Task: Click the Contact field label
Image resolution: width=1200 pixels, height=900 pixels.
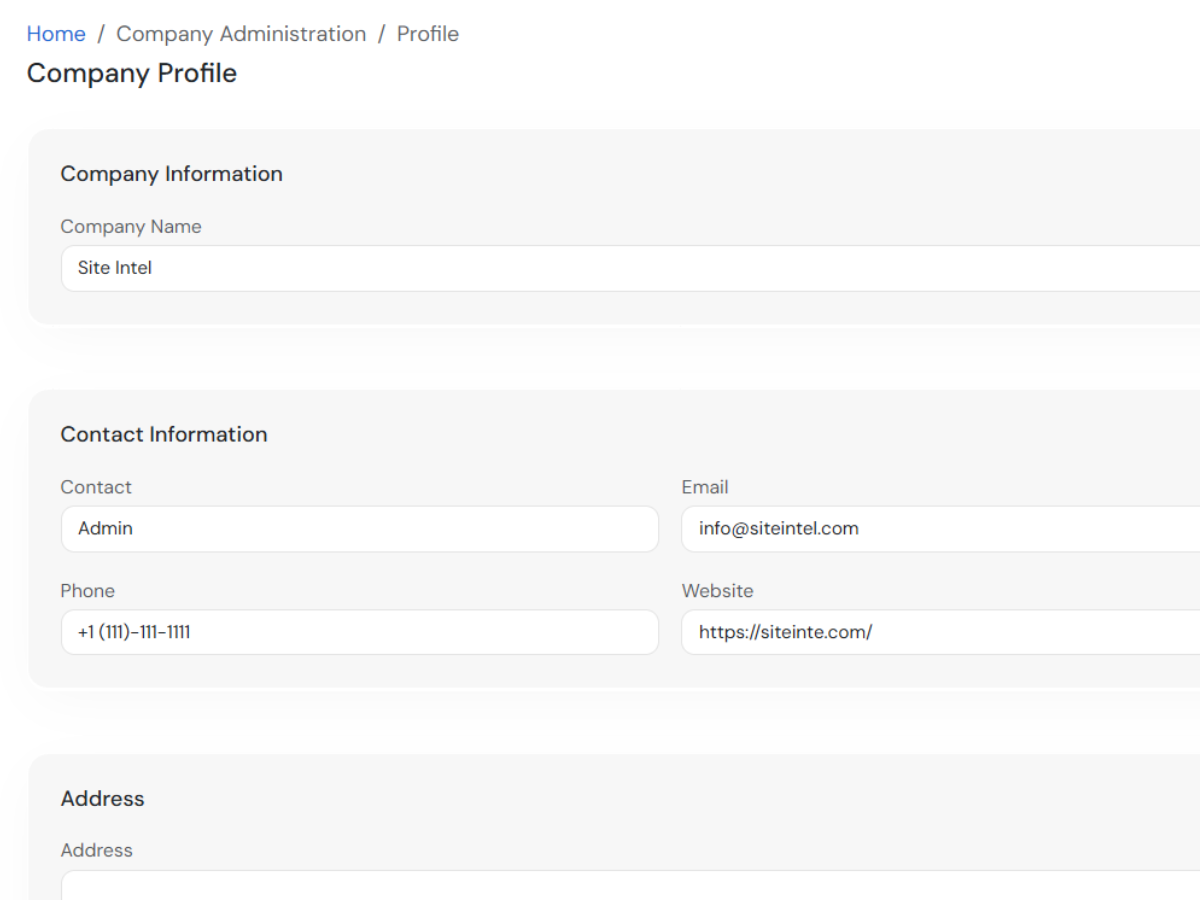Action: click(x=96, y=487)
